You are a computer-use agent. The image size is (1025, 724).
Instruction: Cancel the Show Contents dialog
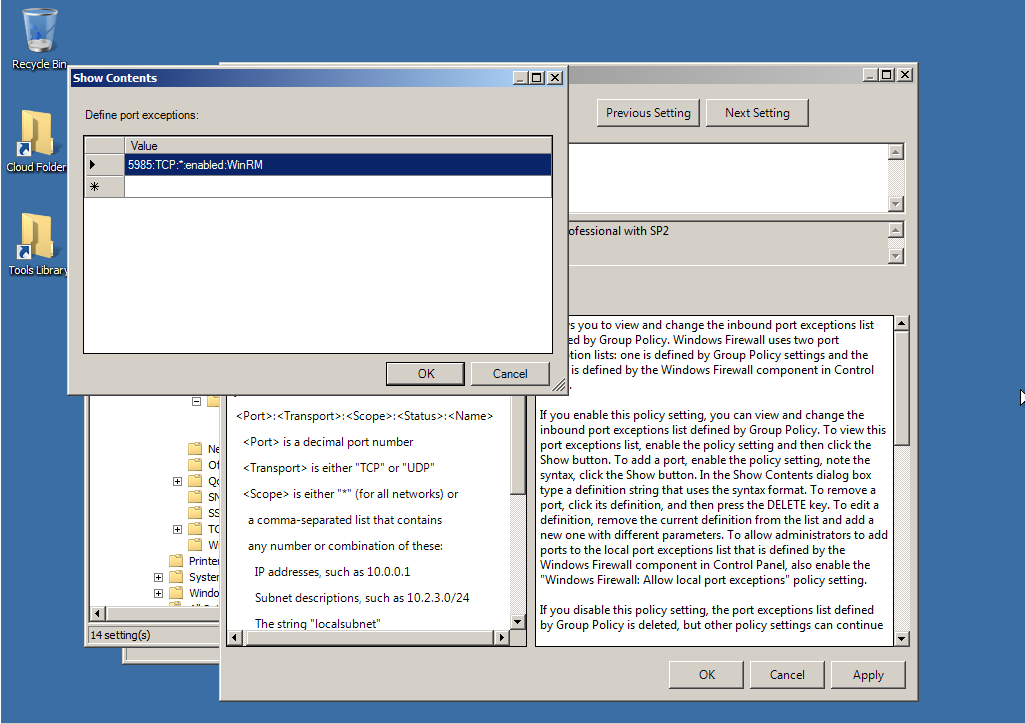click(x=510, y=373)
